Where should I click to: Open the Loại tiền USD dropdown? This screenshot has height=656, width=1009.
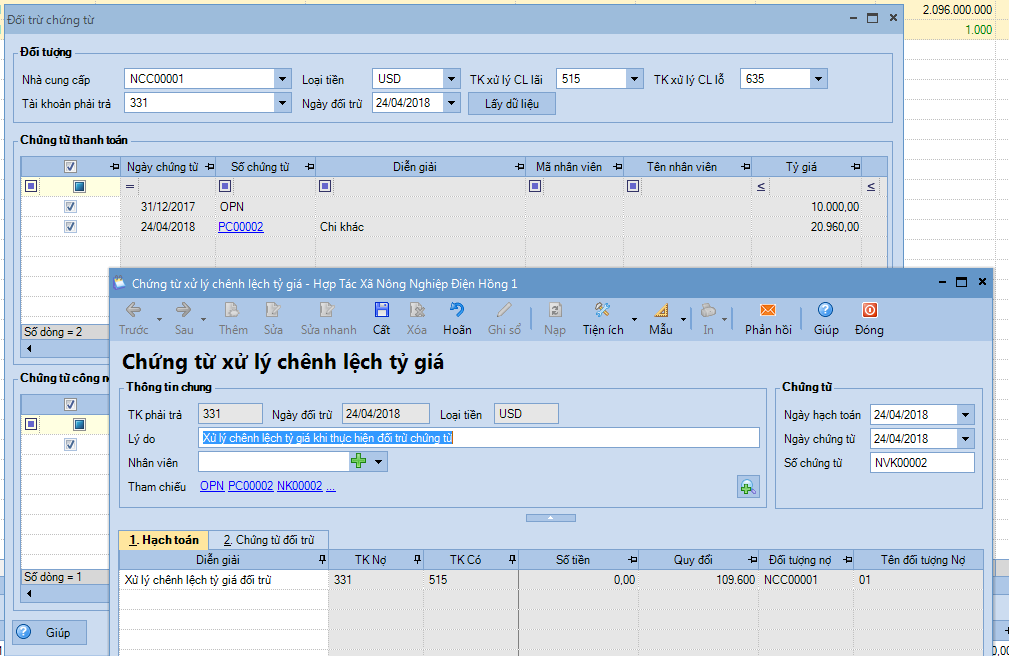(452, 79)
